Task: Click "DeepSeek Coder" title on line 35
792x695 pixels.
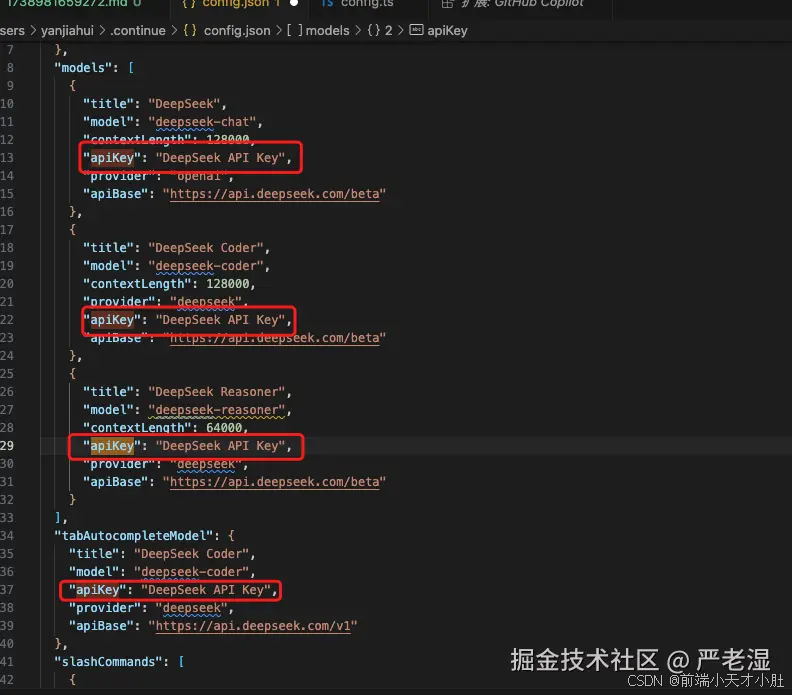Action: [x=191, y=554]
